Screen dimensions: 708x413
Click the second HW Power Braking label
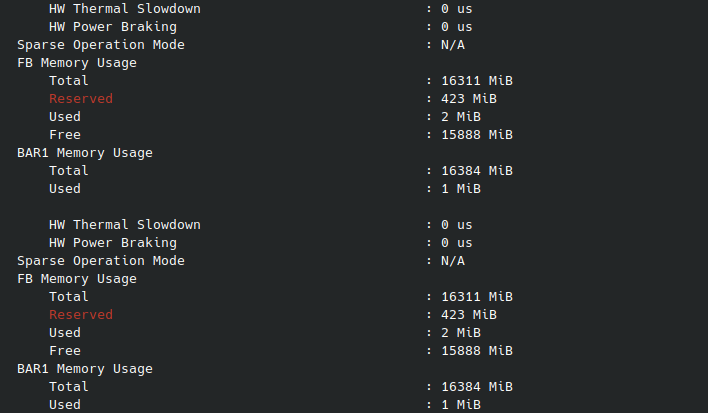click(113, 243)
